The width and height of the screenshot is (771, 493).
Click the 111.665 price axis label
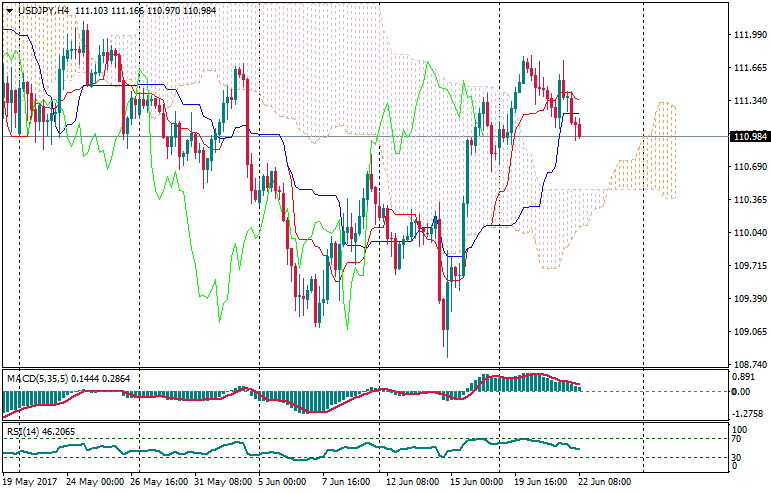[x=748, y=68]
